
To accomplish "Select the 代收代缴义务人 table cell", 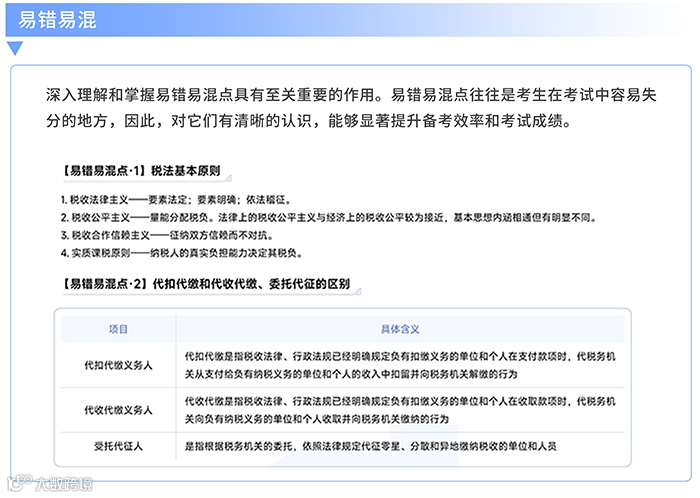I will [x=118, y=410].
